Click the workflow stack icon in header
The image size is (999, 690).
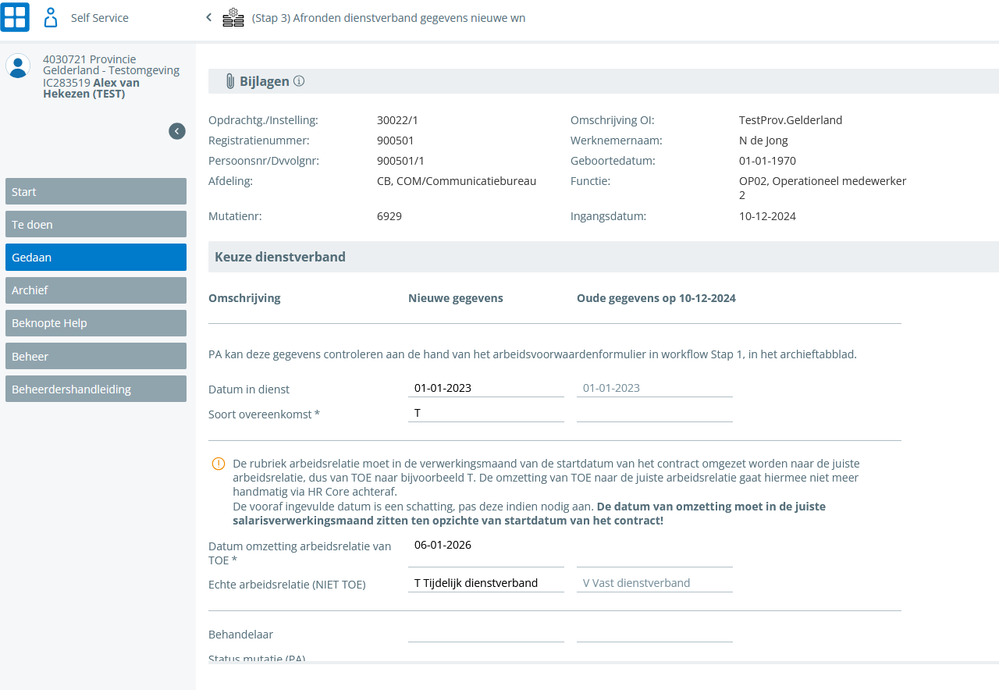point(233,18)
